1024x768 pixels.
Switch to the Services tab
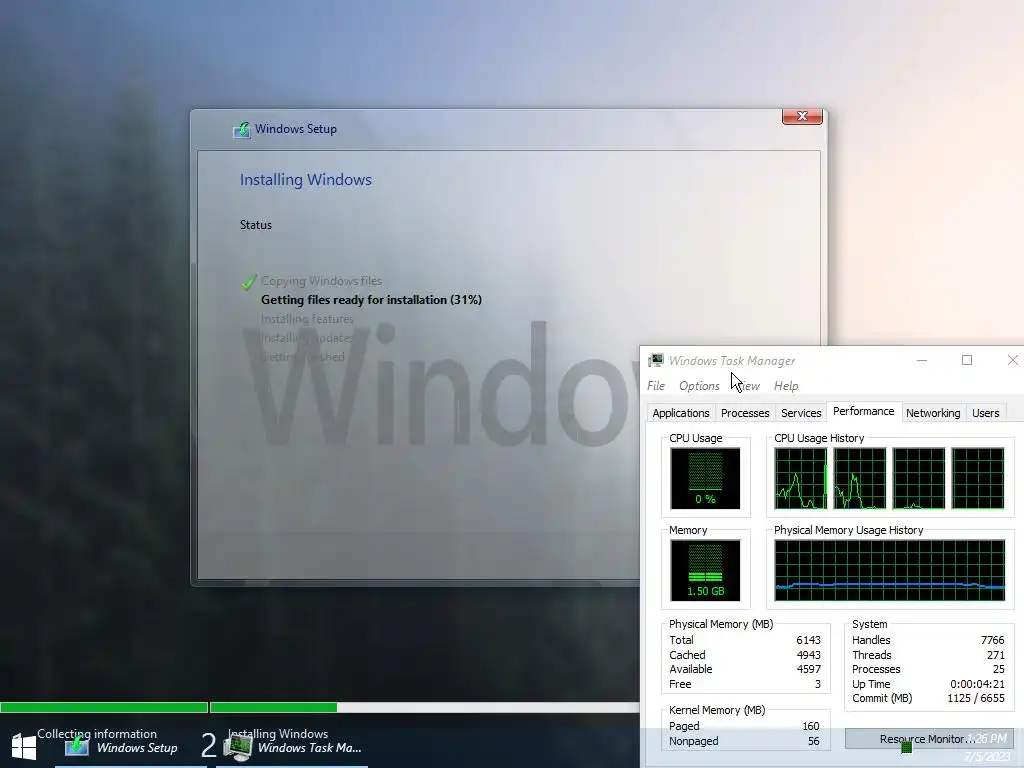(x=801, y=413)
